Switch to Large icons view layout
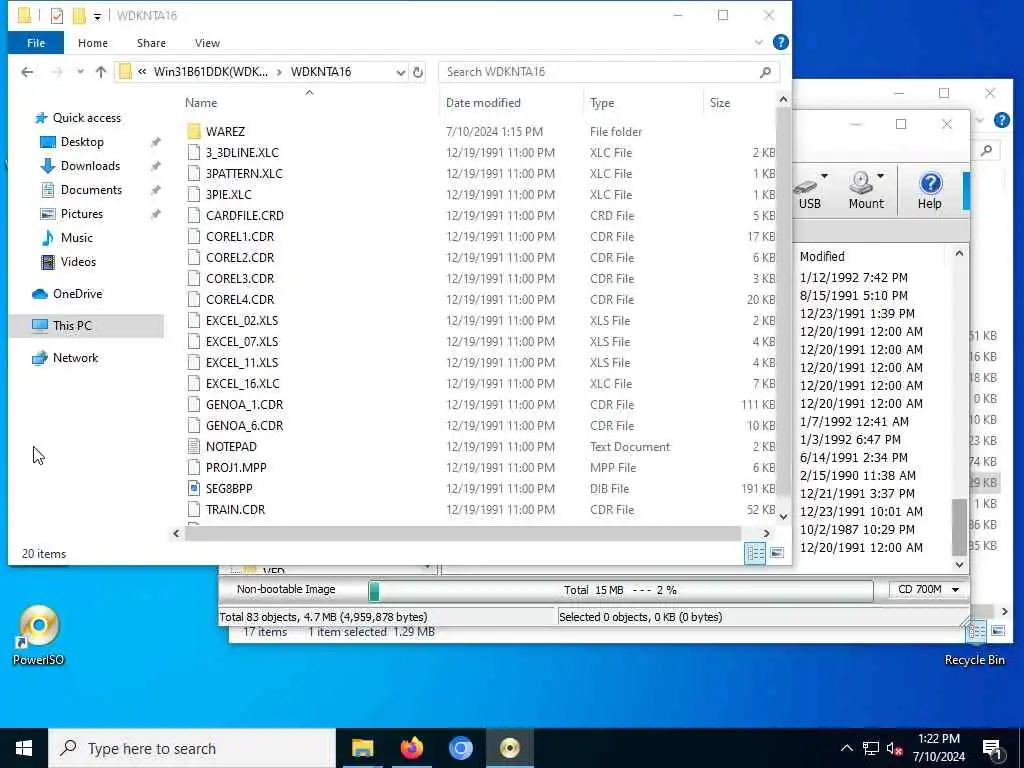 tap(776, 553)
